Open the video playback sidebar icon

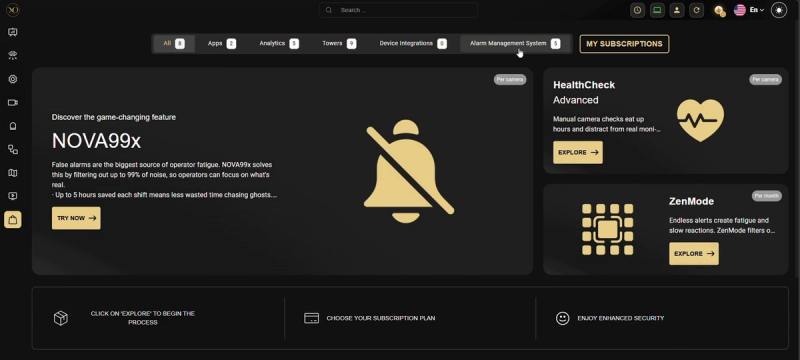[x=13, y=196]
